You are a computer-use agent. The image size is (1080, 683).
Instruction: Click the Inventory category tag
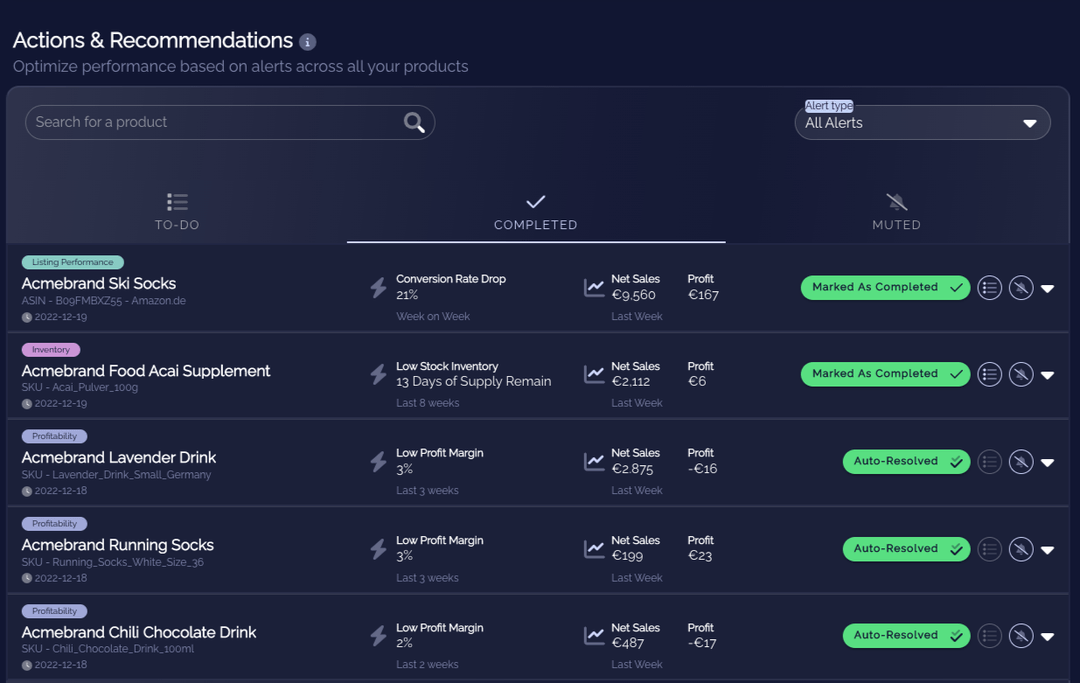(51, 350)
